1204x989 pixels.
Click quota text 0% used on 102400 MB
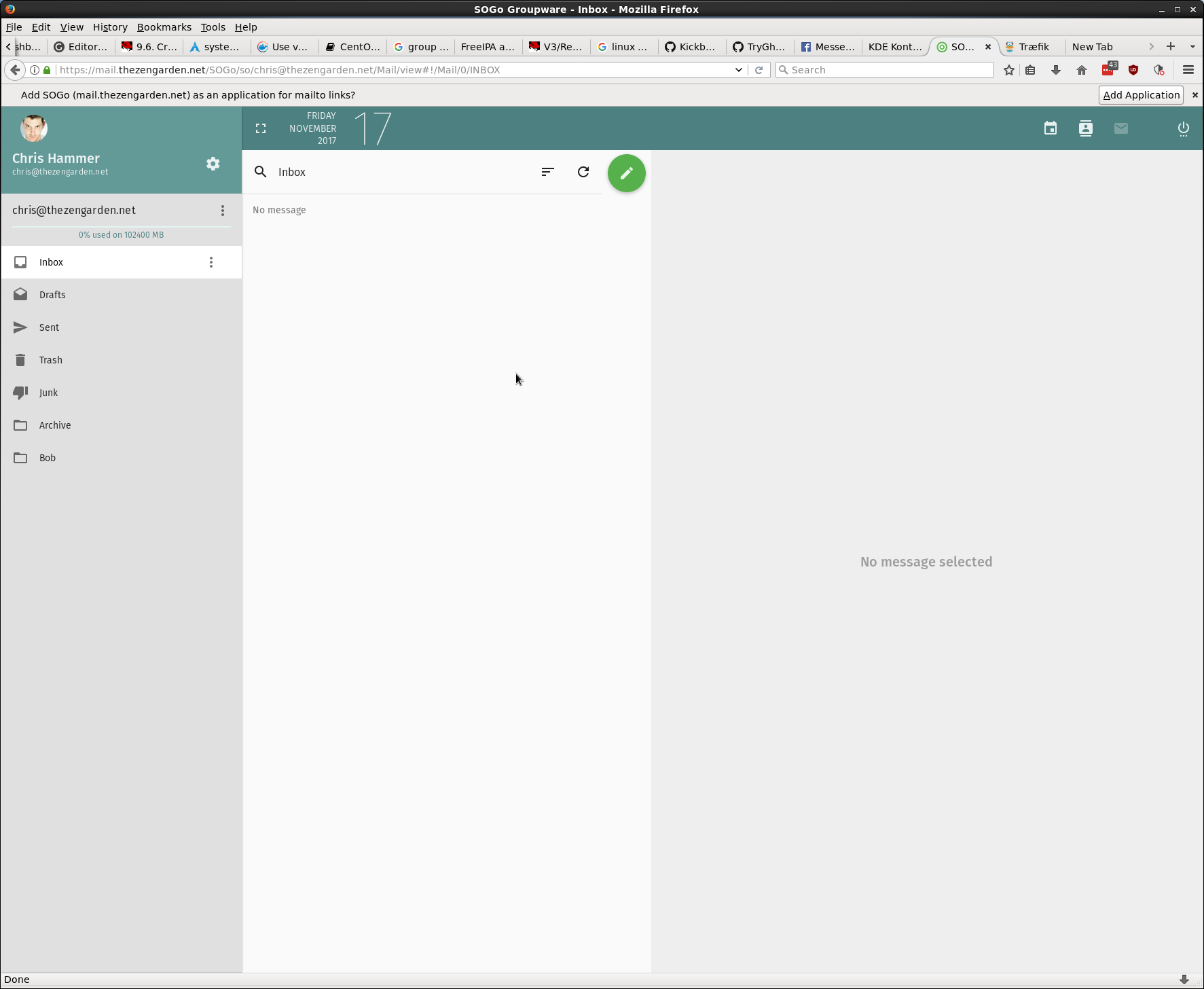pyautogui.click(x=121, y=235)
